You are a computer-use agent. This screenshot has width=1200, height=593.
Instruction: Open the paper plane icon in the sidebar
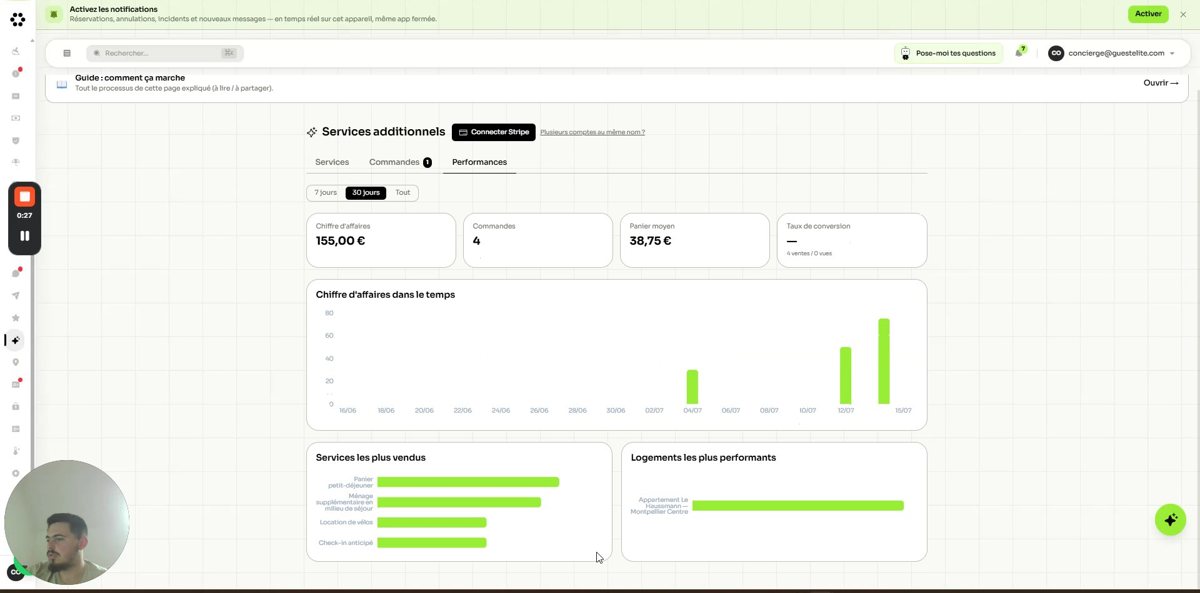(16, 296)
